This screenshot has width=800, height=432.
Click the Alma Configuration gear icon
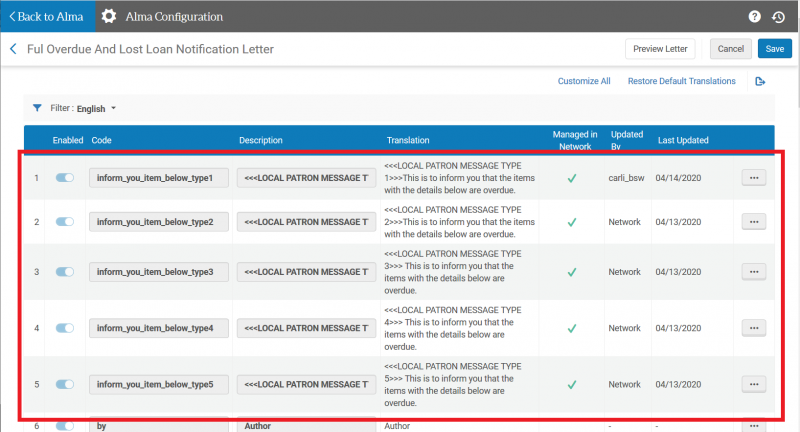(109, 16)
